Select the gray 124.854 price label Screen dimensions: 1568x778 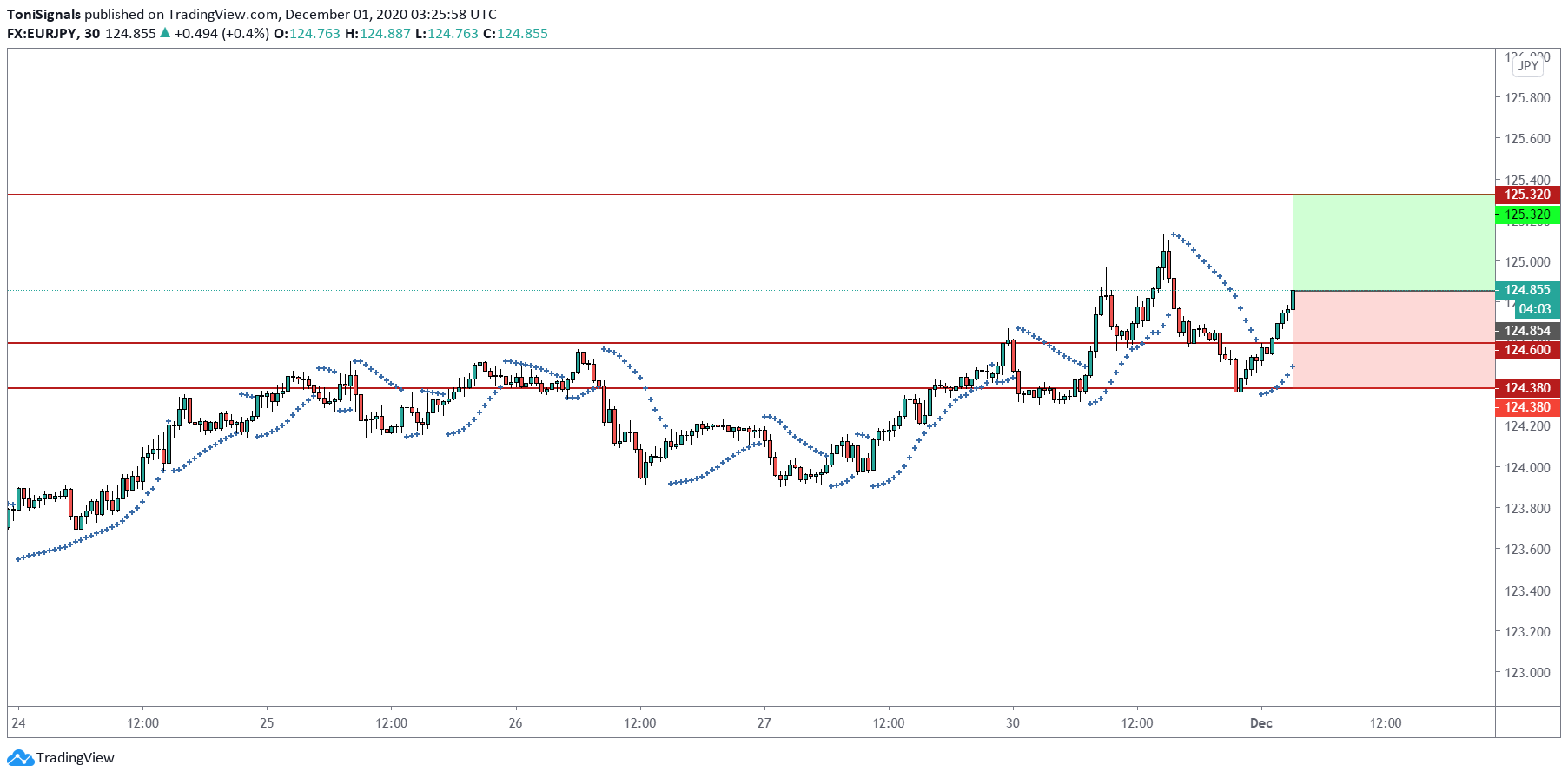(x=1527, y=331)
